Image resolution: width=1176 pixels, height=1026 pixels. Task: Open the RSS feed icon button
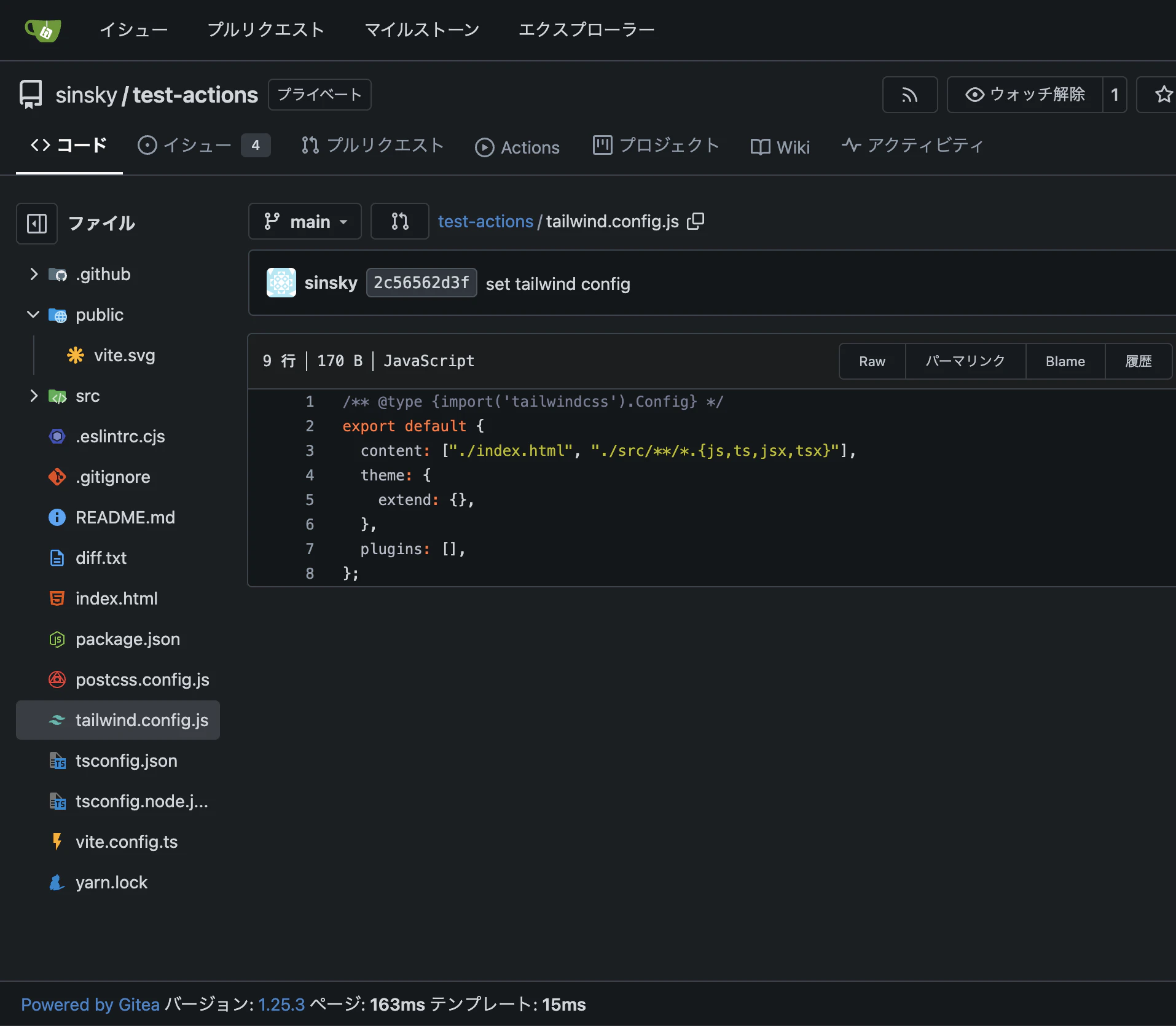tap(910, 95)
